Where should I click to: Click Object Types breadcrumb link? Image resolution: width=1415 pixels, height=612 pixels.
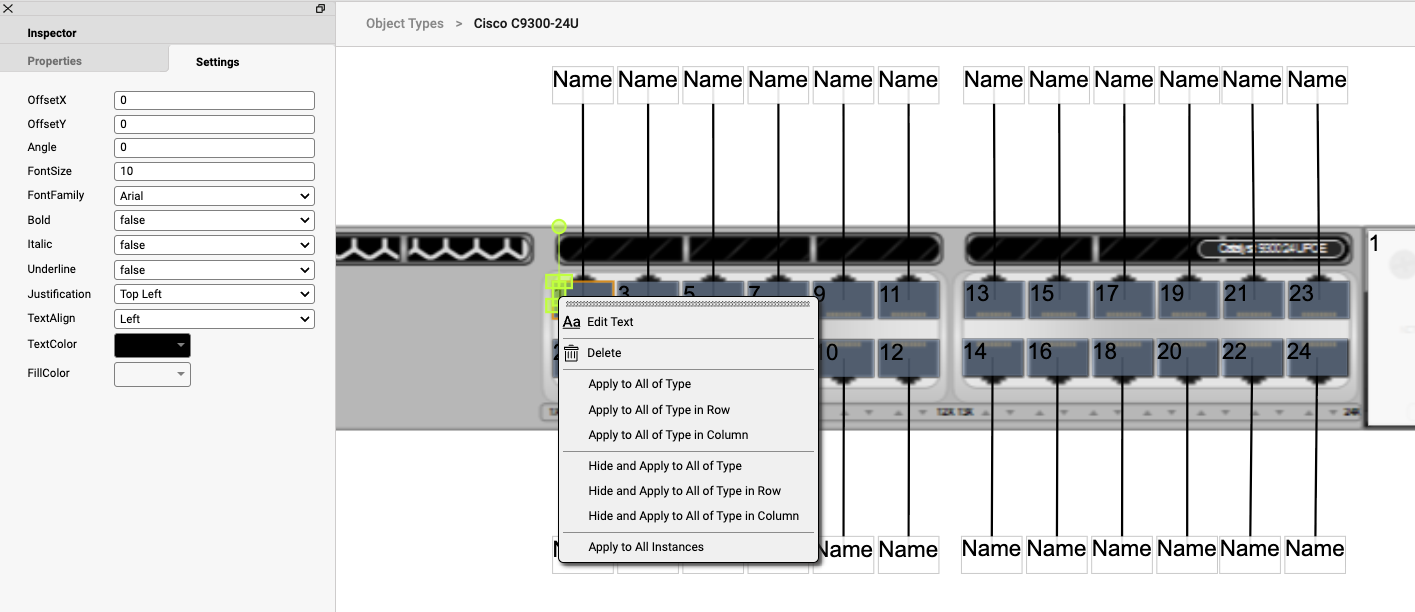(x=405, y=23)
